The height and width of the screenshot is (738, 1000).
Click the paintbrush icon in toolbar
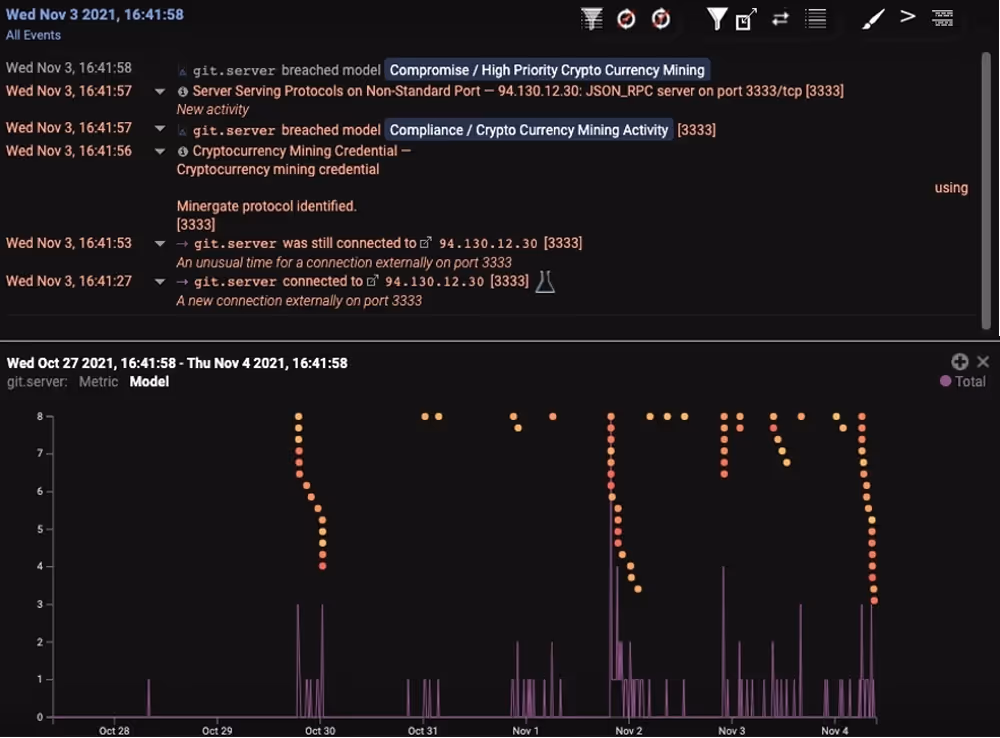[873, 18]
